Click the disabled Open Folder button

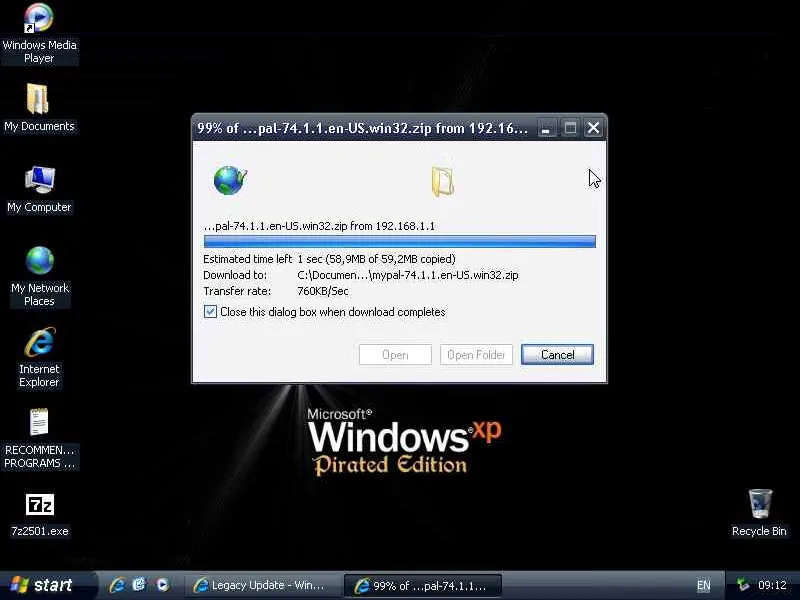click(476, 355)
